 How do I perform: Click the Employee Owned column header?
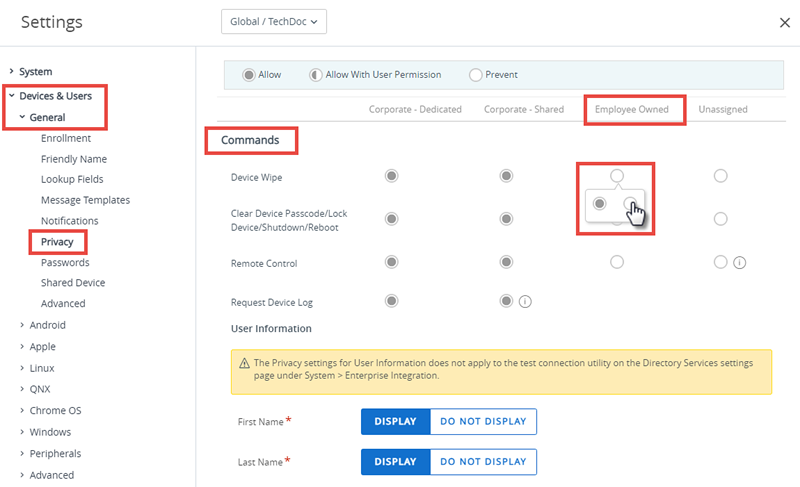point(632,109)
